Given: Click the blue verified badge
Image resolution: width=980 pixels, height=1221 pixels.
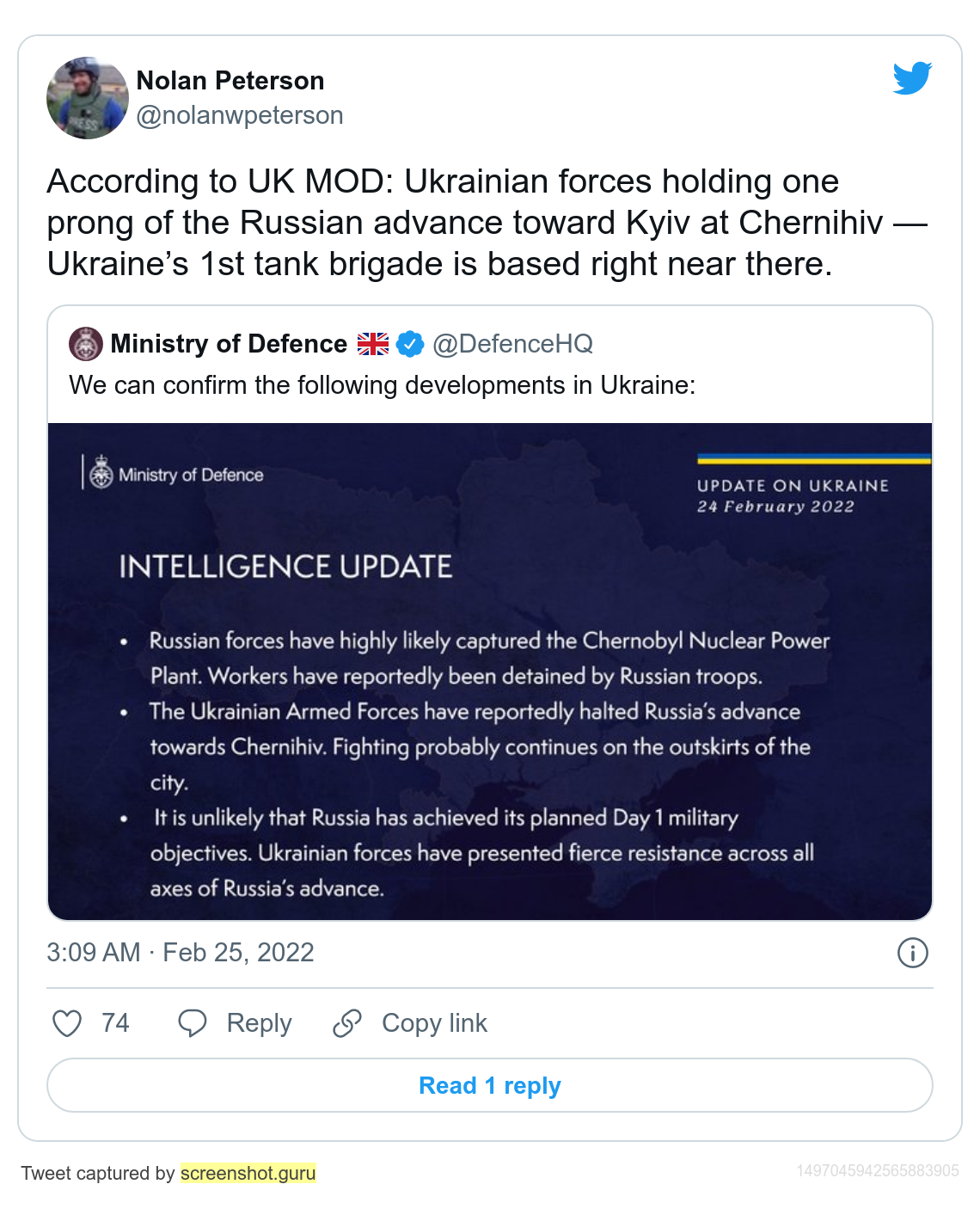Looking at the screenshot, I should click(410, 344).
